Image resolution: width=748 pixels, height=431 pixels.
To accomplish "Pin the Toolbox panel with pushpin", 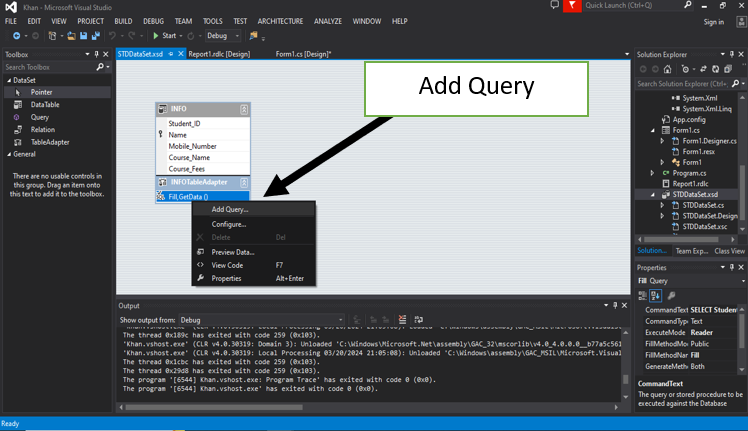I will point(96,54).
